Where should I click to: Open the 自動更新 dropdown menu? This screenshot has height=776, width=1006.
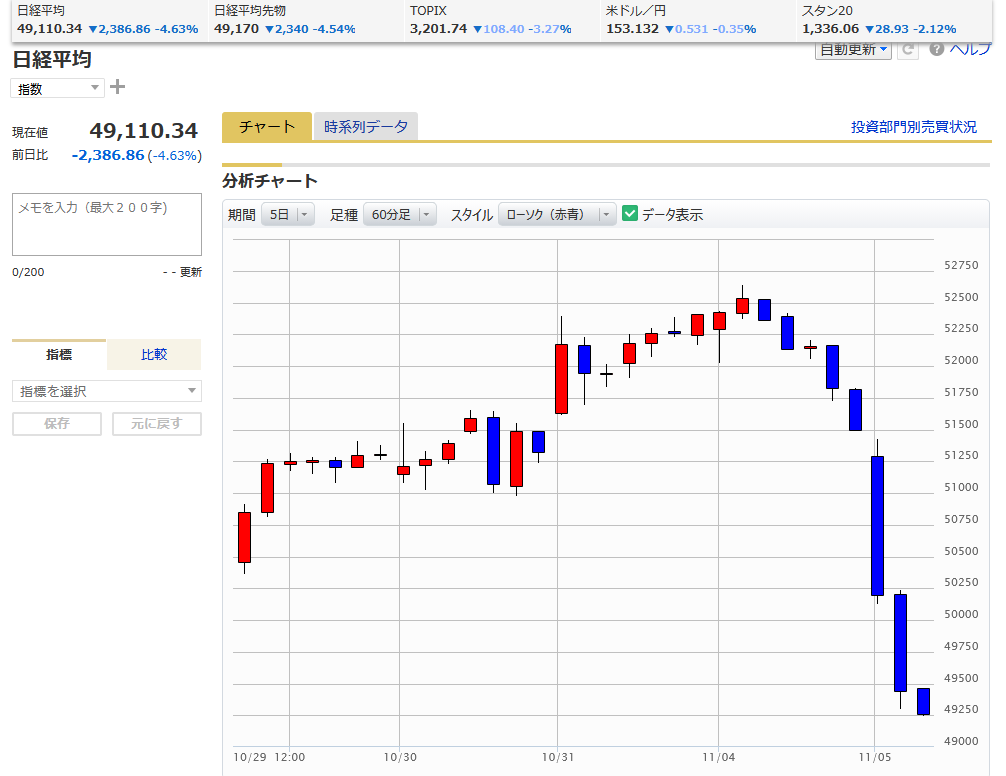pyautogui.click(x=853, y=50)
